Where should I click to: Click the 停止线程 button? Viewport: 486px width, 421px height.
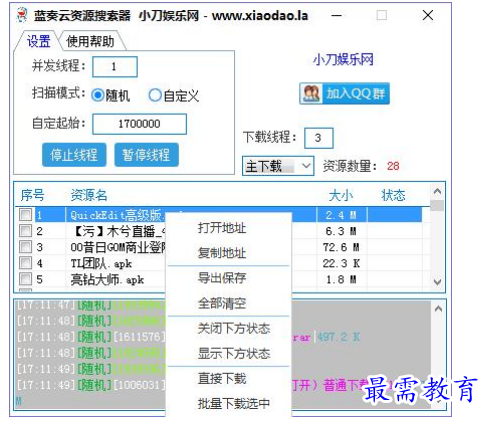point(74,155)
